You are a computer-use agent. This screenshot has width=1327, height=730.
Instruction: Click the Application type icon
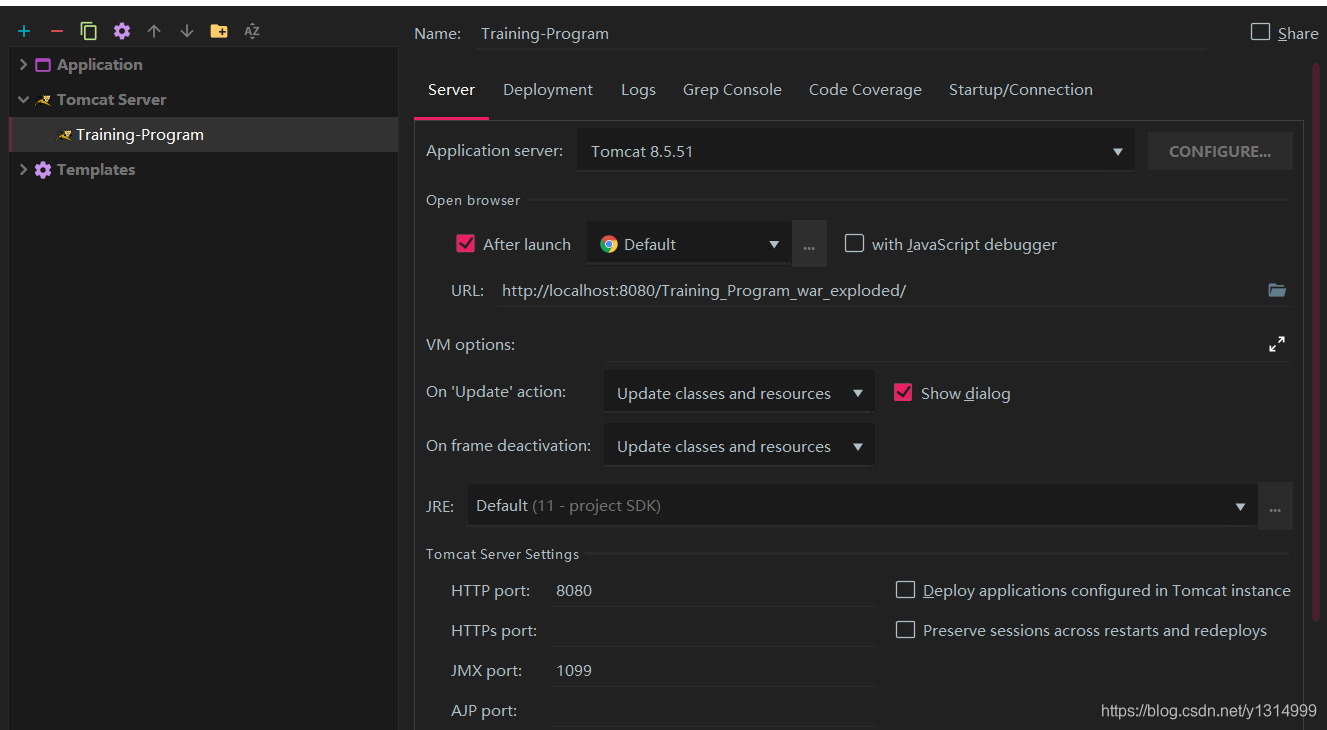pyautogui.click(x=43, y=65)
